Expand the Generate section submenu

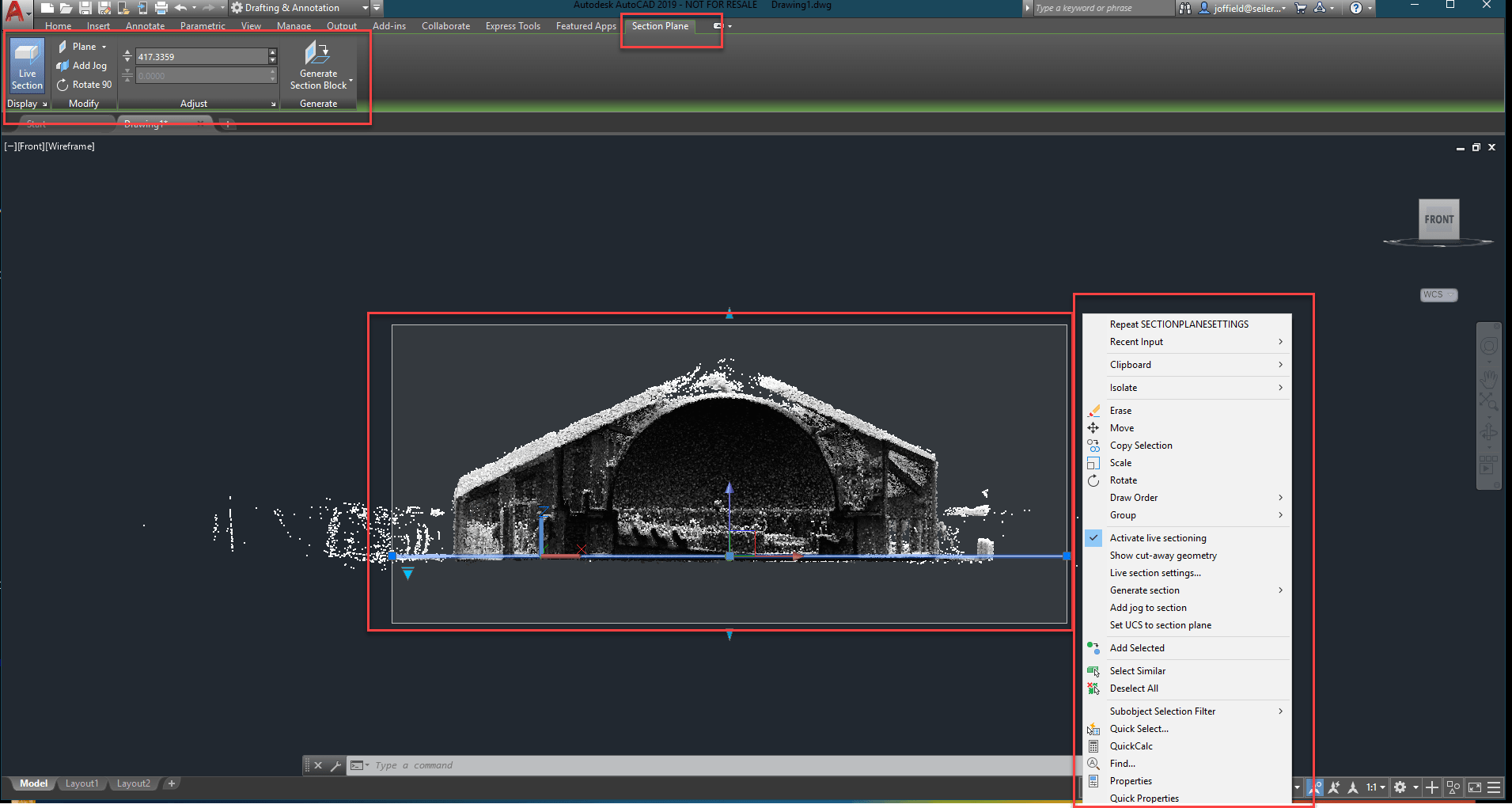[1144, 590]
